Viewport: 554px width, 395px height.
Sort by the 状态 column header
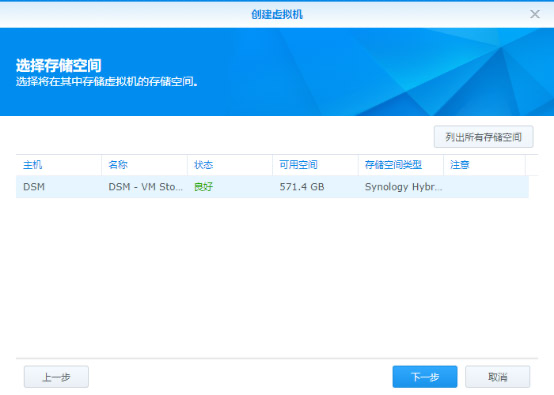(230, 165)
